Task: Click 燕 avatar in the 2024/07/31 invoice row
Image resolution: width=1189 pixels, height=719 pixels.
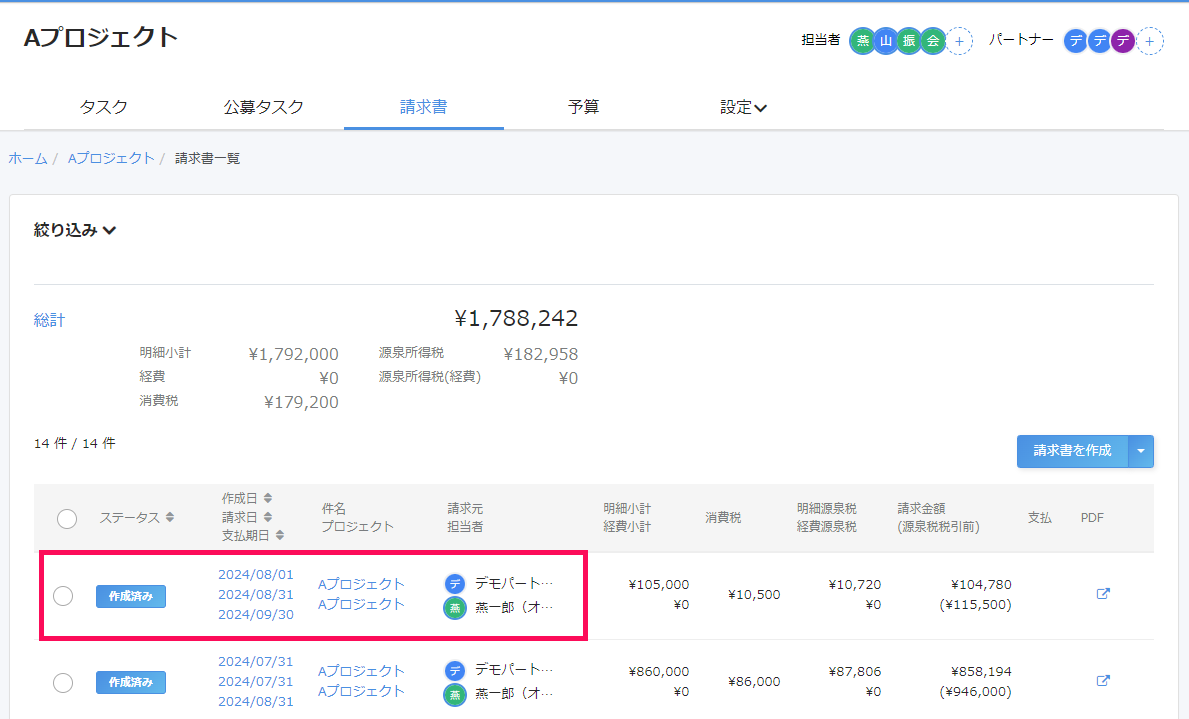Action: (x=454, y=694)
